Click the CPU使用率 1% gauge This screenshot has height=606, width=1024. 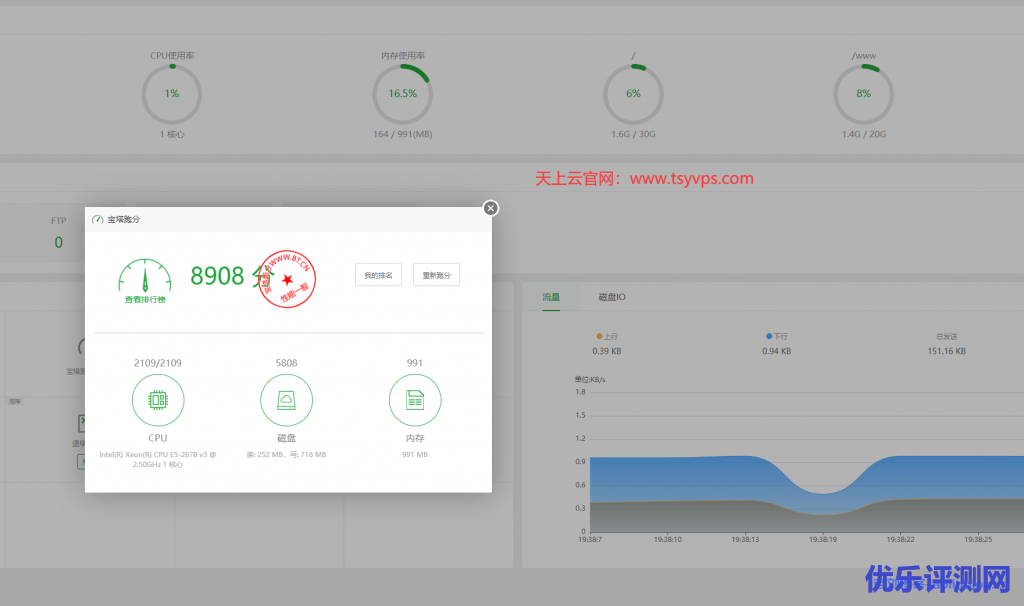[x=172, y=94]
